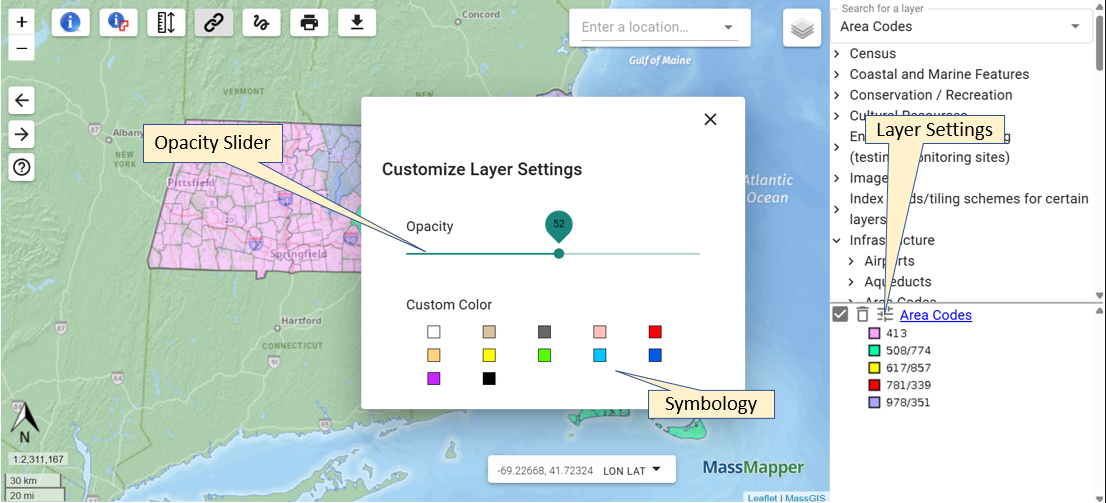
Task: Choose the green custom color
Action: click(544, 355)
